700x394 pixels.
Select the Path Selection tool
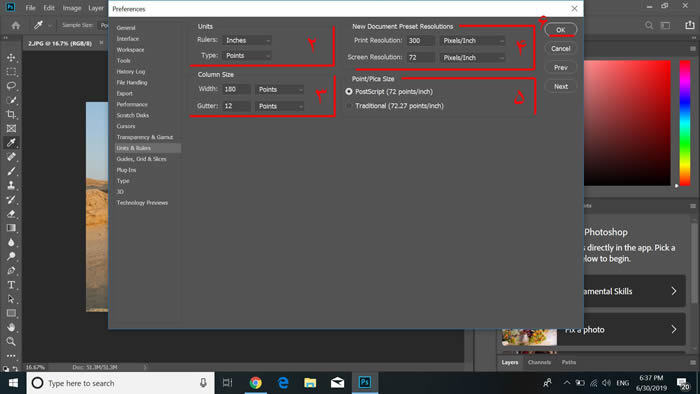point(11,299)
